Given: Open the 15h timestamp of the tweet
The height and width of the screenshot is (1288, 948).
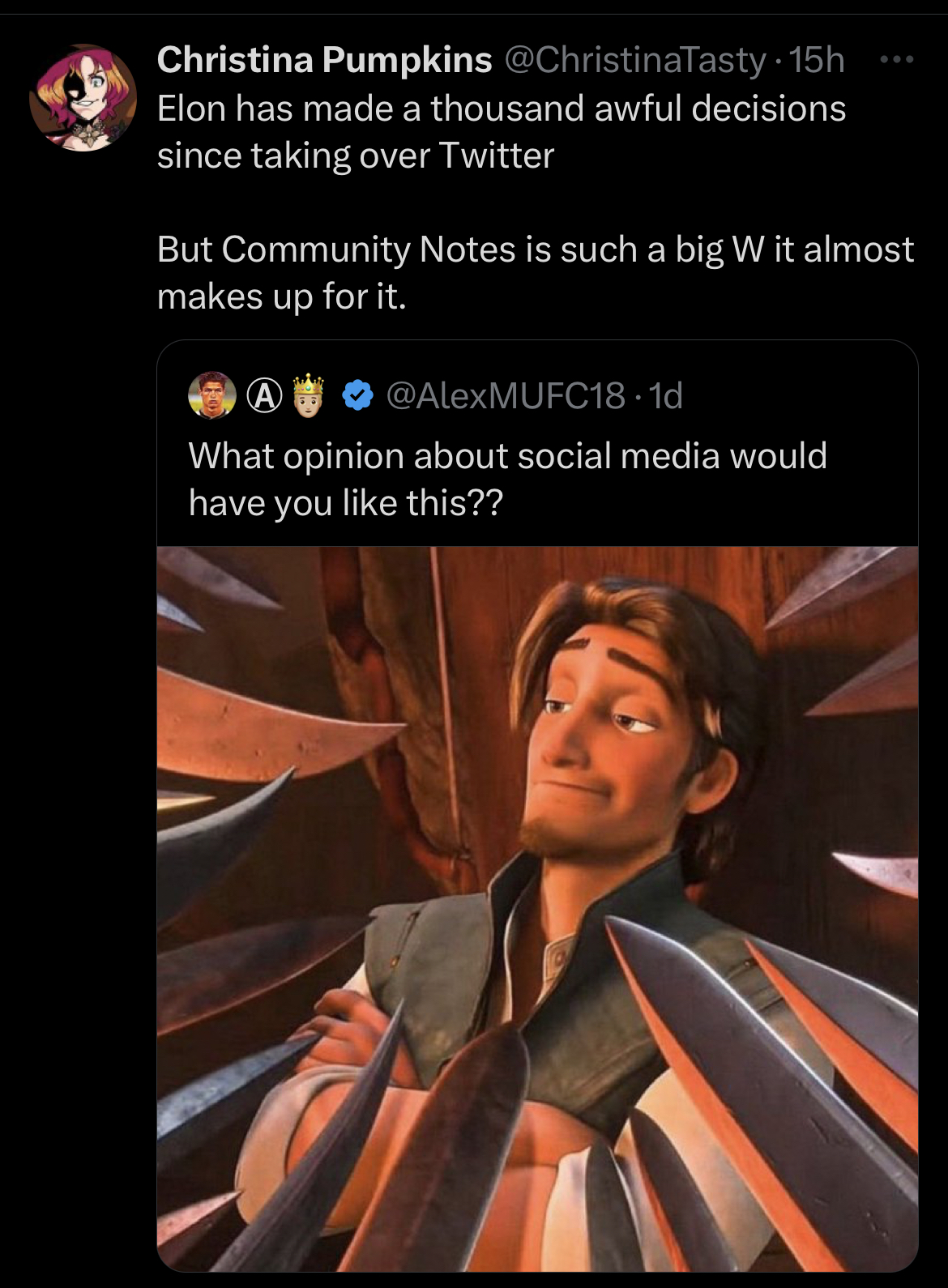Looking at the screenshot, I should coord(817,60).
